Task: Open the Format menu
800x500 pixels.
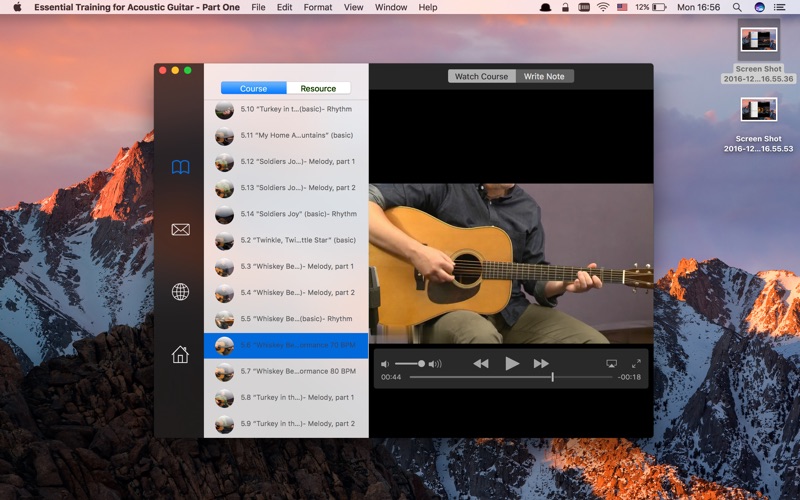Action: click(x=318, y=7)
